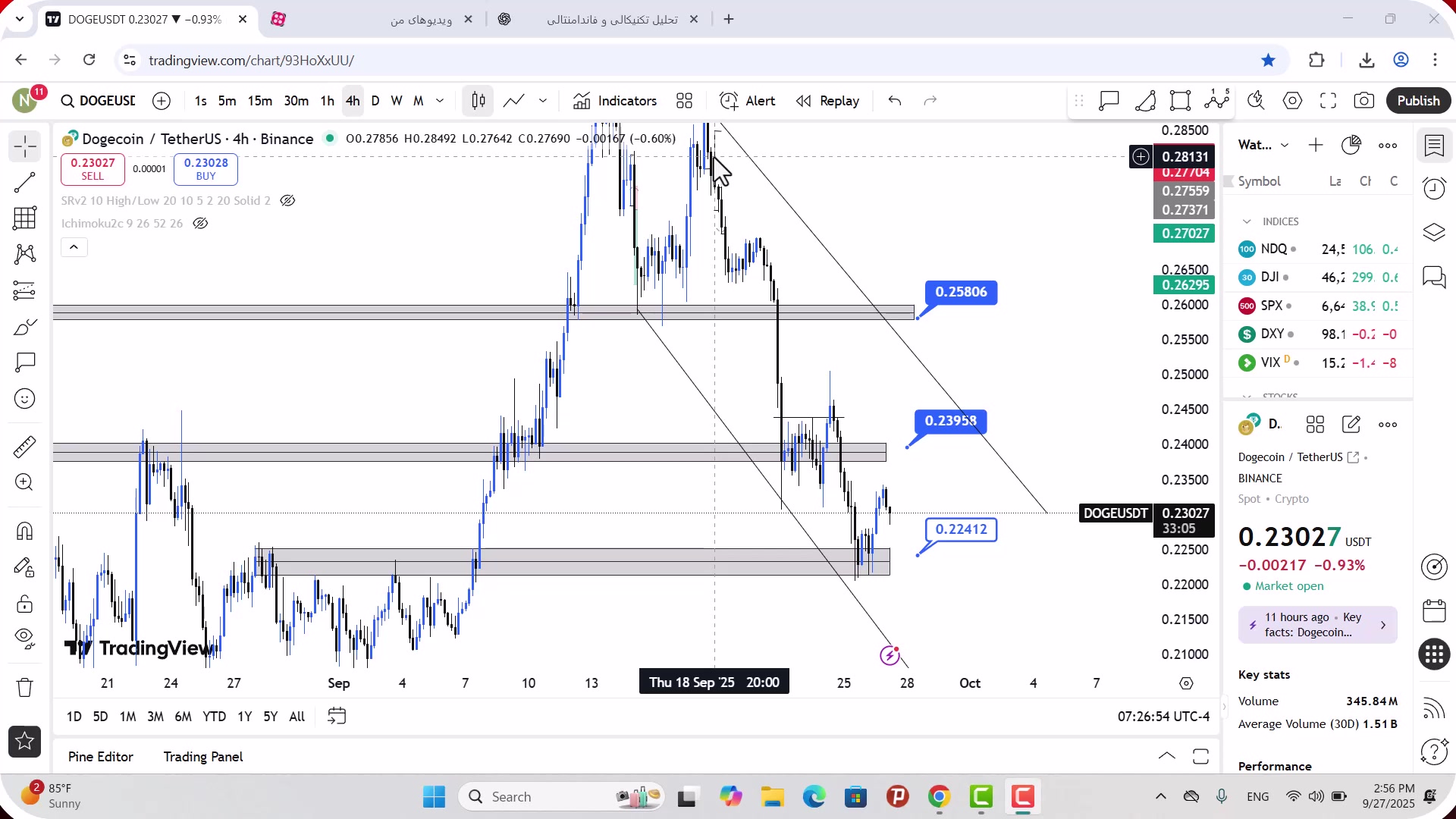Start bar Replay mode

(827, 101)
